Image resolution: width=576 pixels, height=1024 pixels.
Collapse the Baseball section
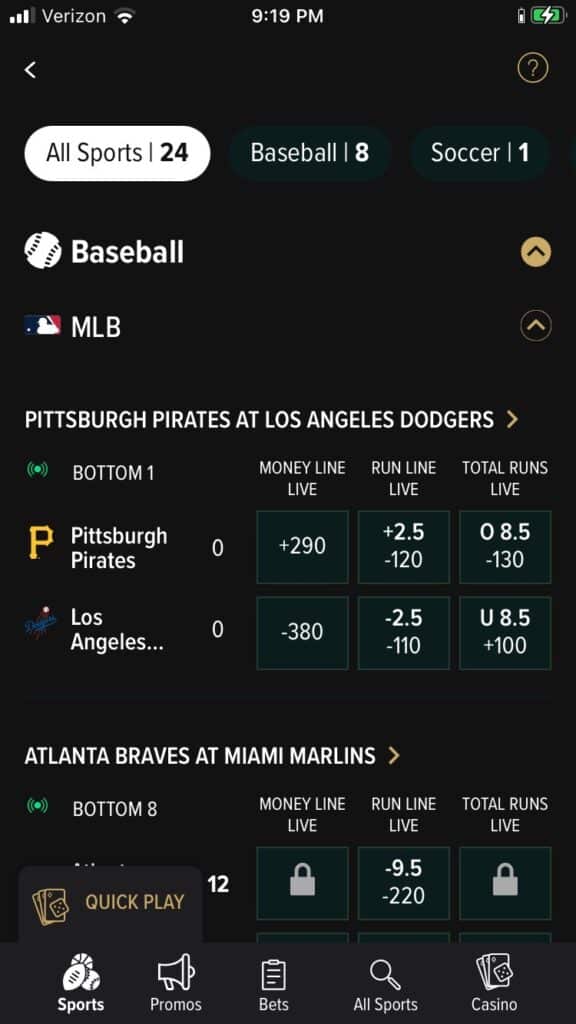536,252
